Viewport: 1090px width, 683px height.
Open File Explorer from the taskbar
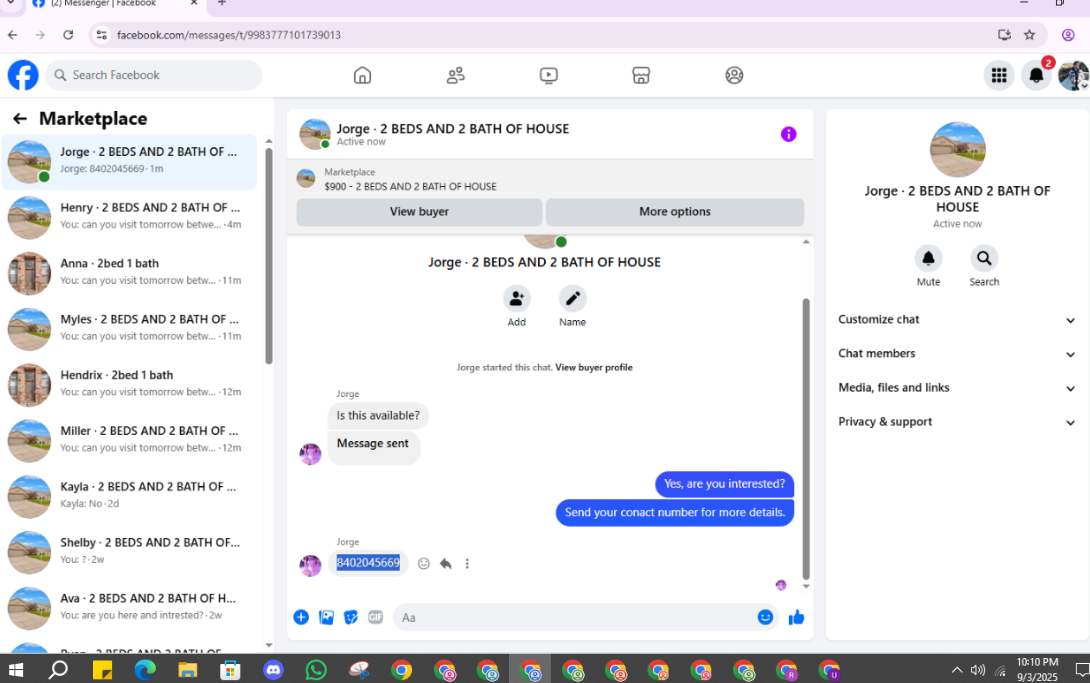pyautogui.click(x=188, y=670)
